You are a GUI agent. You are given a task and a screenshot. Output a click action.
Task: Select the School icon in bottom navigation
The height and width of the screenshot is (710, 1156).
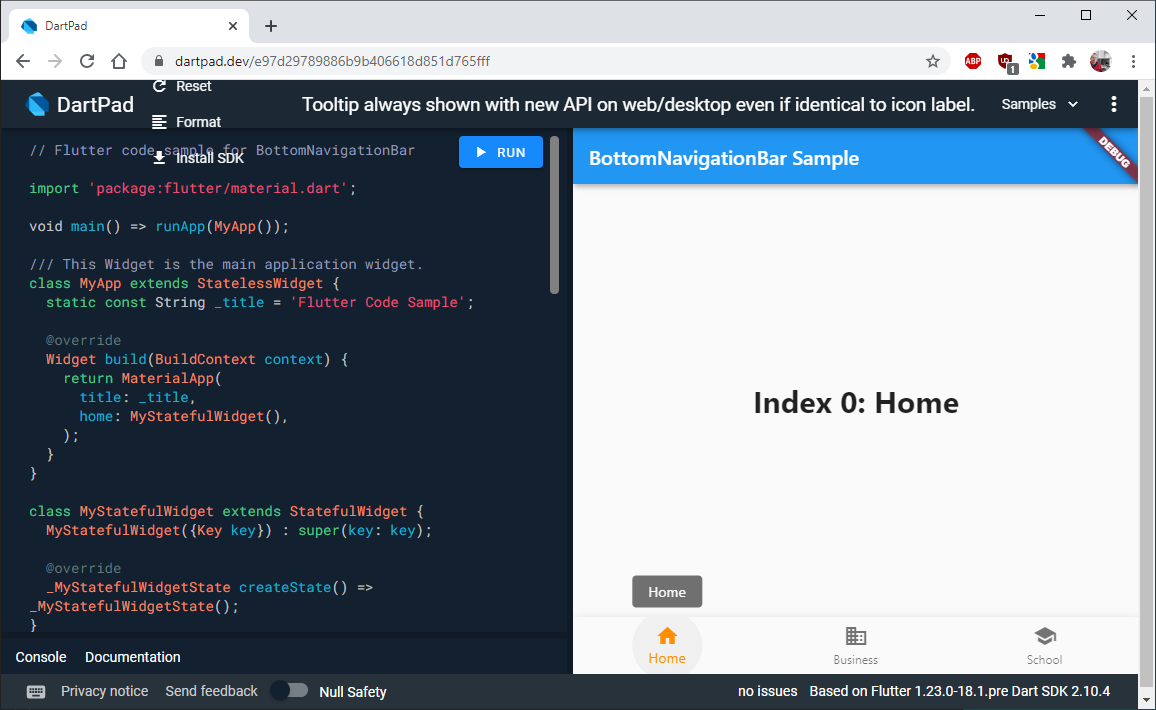pyautogui.click(x=1044, y=634)
